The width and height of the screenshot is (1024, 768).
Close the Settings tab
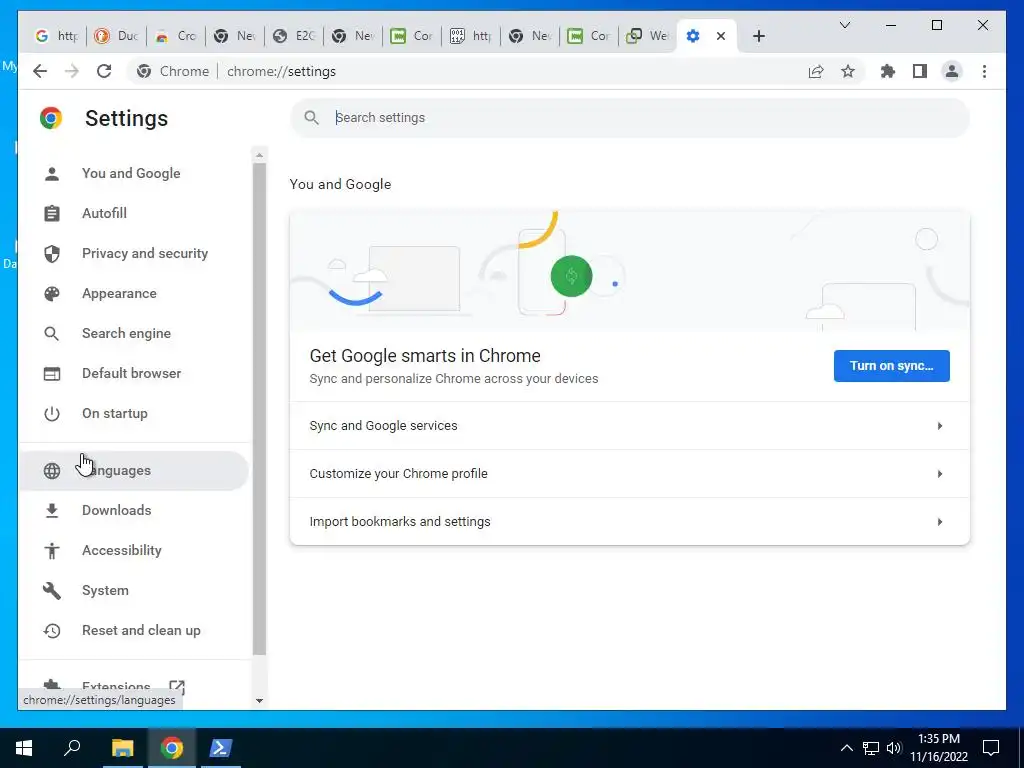(721, 36)
